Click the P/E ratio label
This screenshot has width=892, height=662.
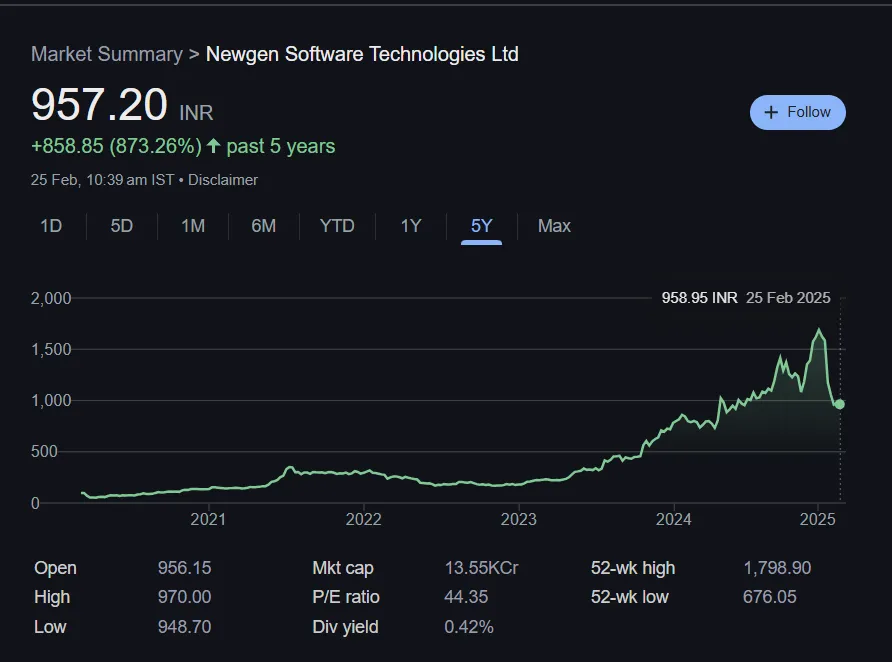click(x=346, y=597)
